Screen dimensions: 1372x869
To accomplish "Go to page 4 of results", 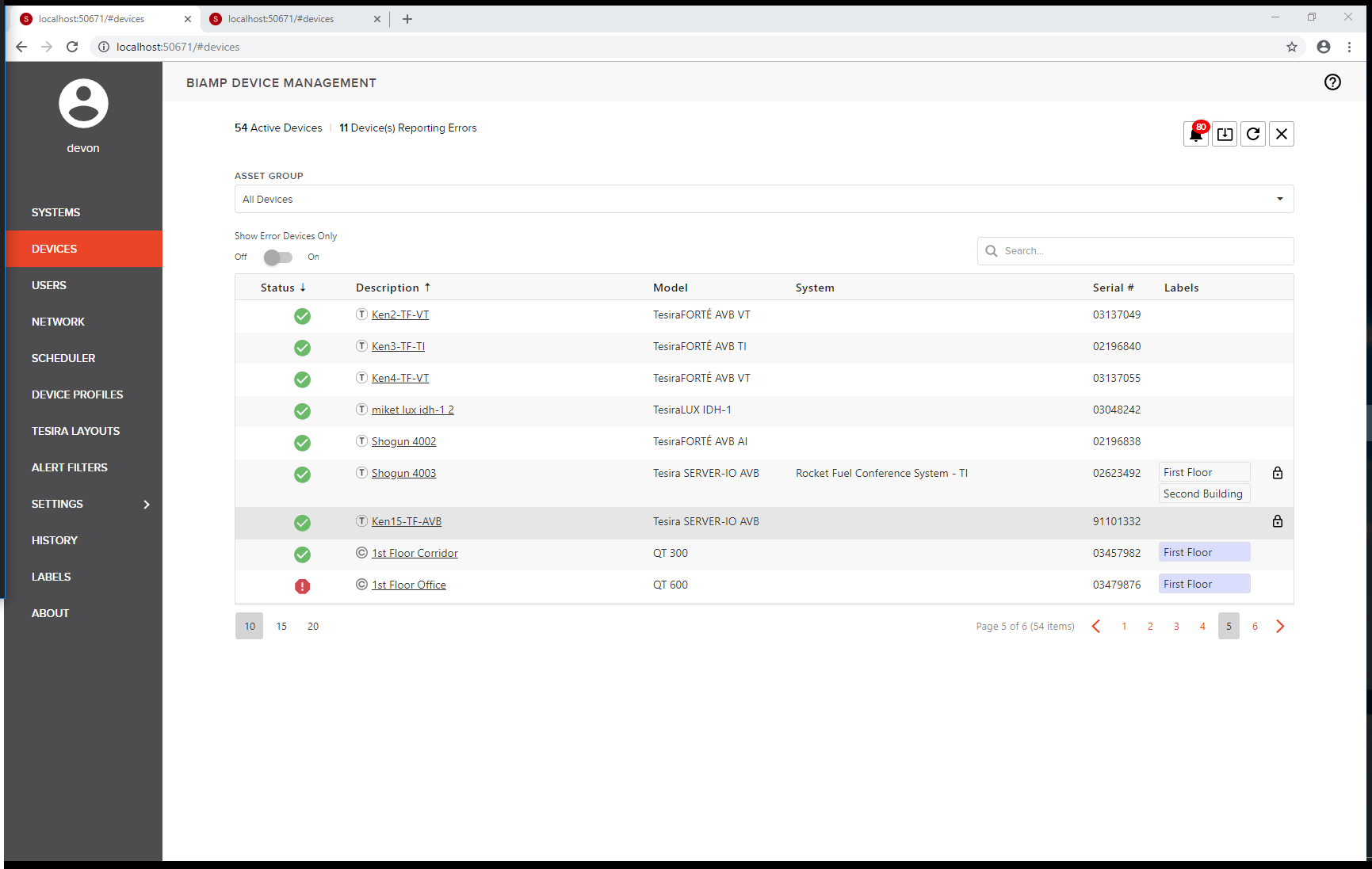I will pos(1202,627).
